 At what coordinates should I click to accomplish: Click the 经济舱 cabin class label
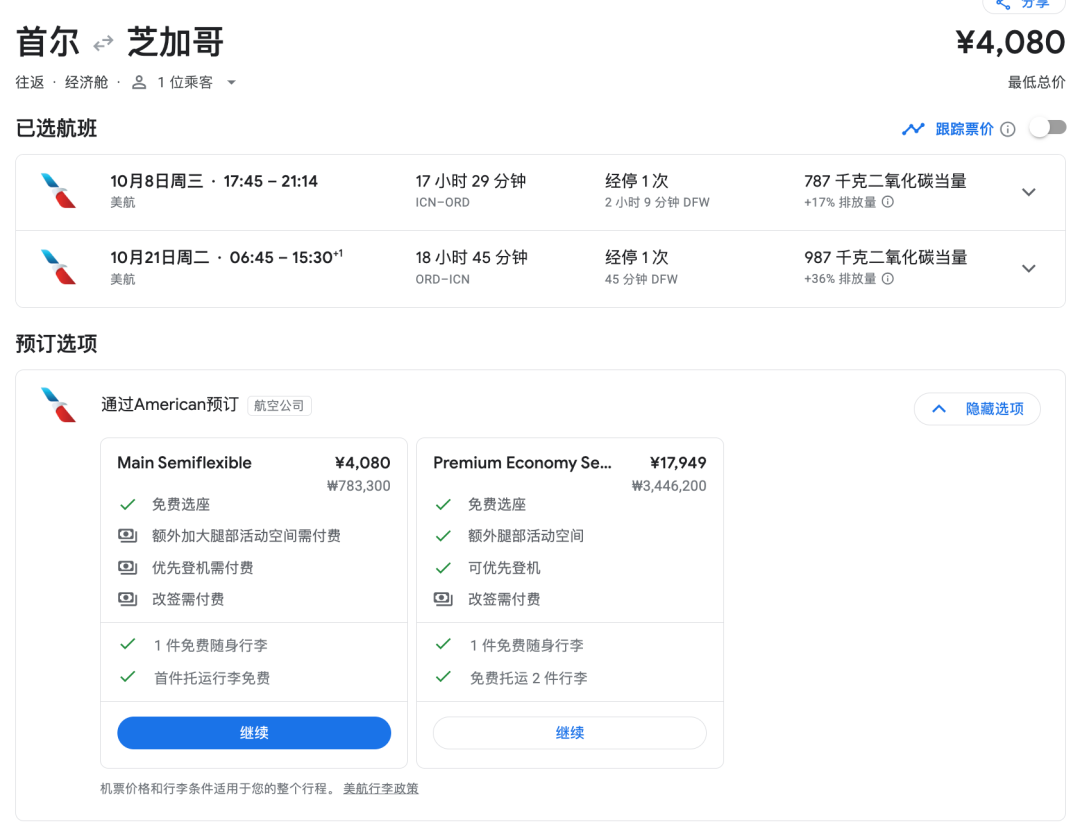pyautogui.click(x=86, y=82)
